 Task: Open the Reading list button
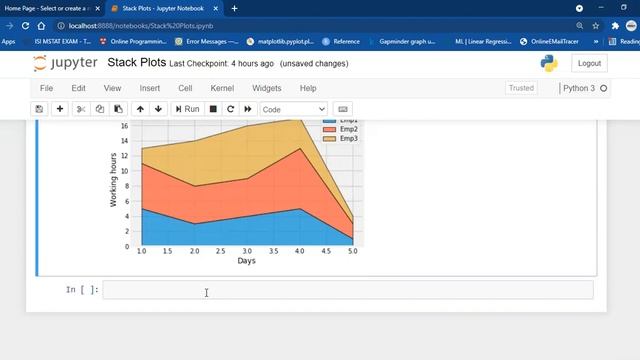point(624,41)
